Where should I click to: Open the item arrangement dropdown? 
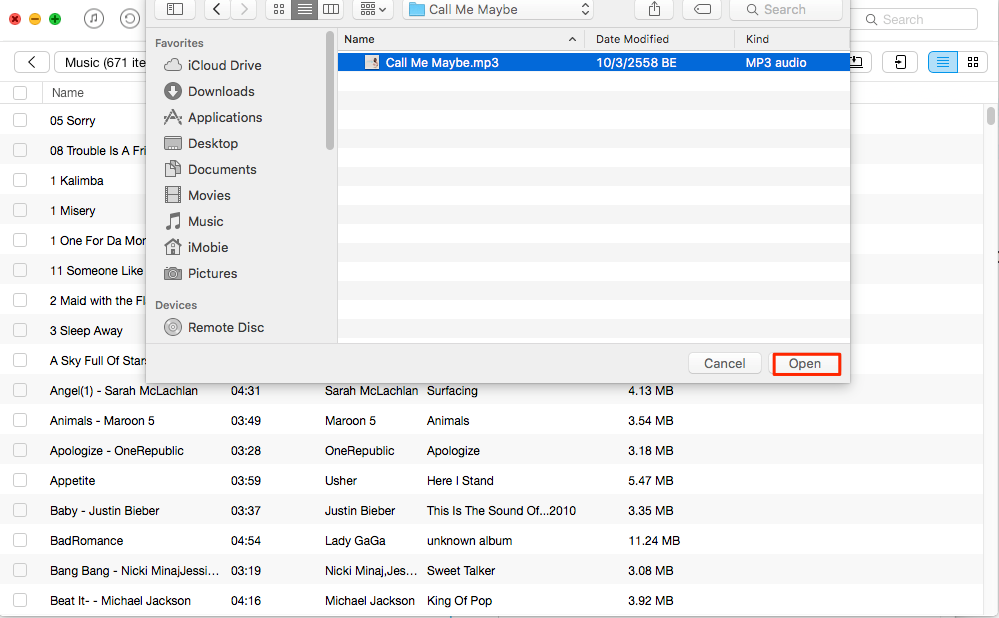(x=373, y=10)
